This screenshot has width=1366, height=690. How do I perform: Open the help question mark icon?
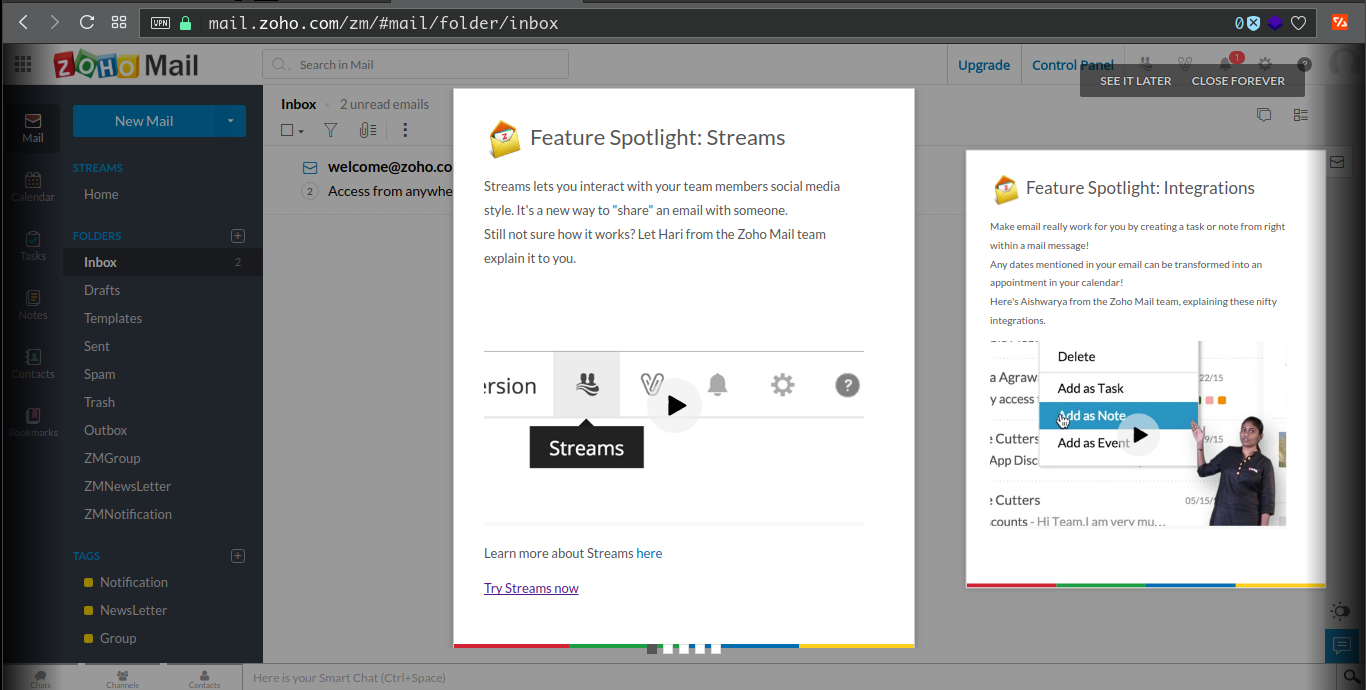click(x=1304, y=64)
